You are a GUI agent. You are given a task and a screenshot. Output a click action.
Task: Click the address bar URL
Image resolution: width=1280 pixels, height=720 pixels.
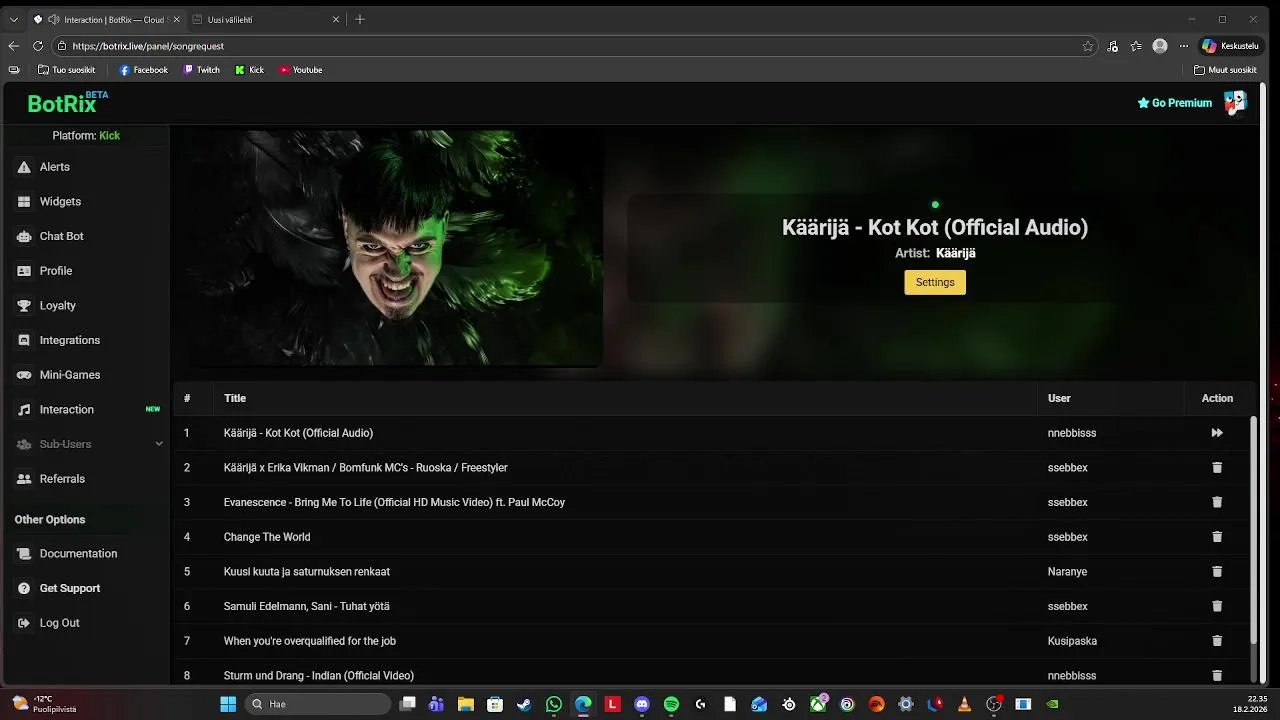coord(148,46)
